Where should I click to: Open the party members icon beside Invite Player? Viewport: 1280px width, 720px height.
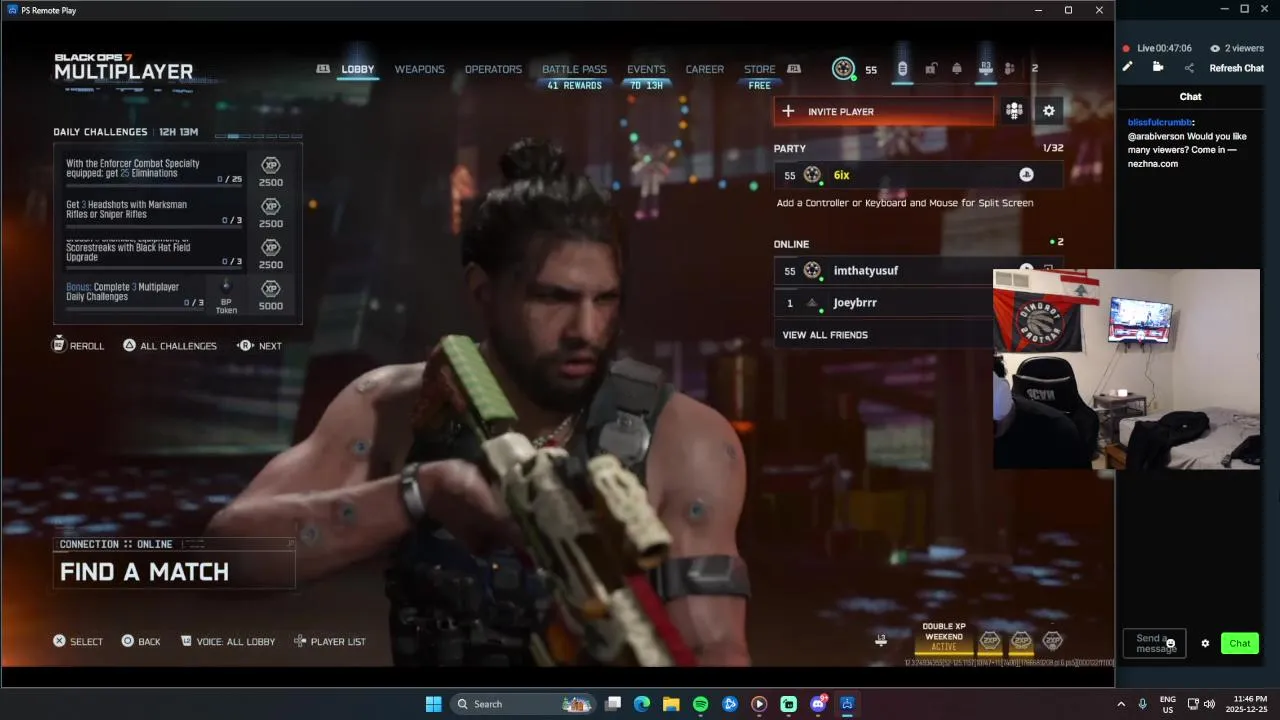point(1014,111)
